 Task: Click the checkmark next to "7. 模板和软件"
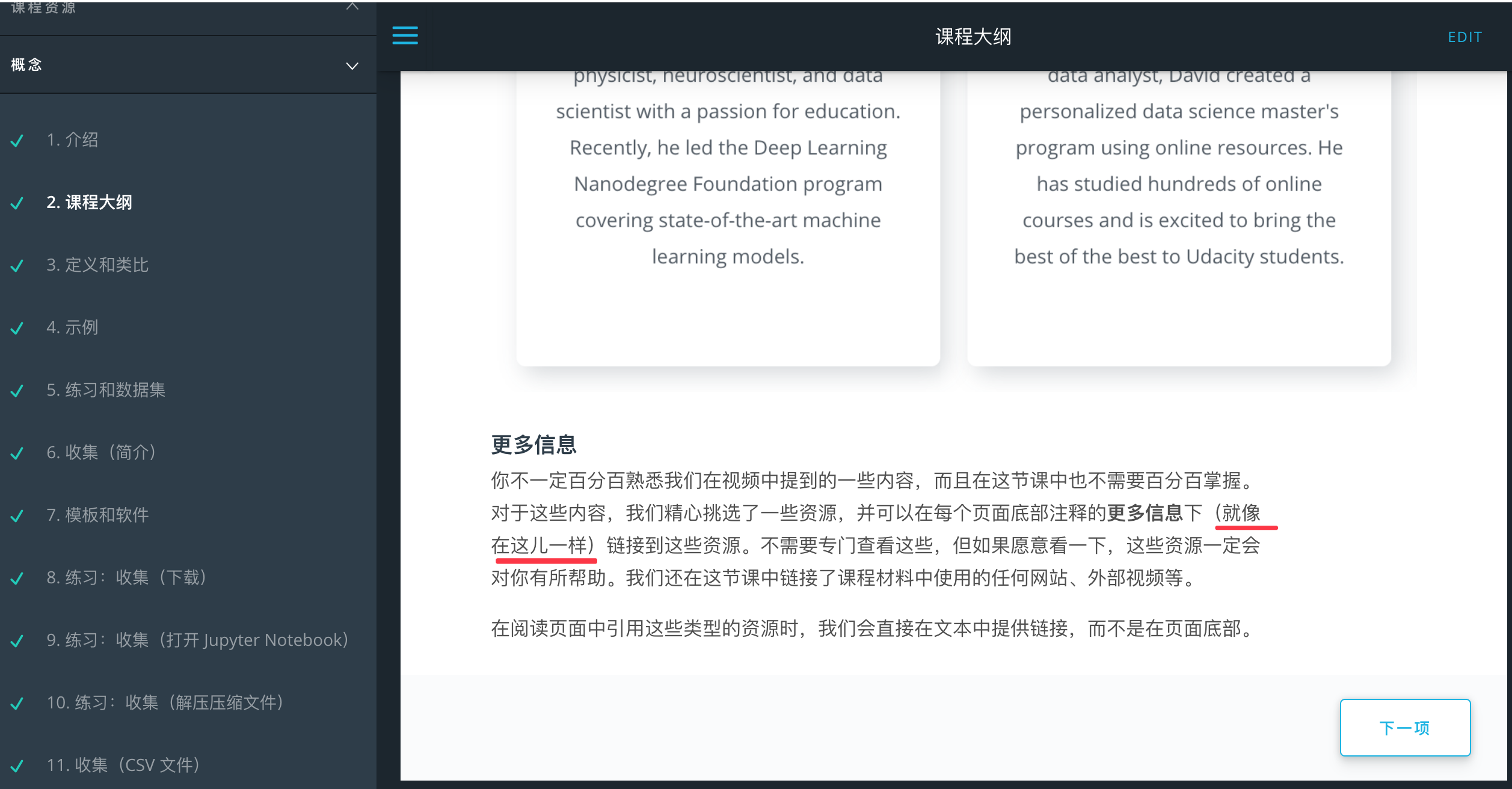tap(16, 515)
